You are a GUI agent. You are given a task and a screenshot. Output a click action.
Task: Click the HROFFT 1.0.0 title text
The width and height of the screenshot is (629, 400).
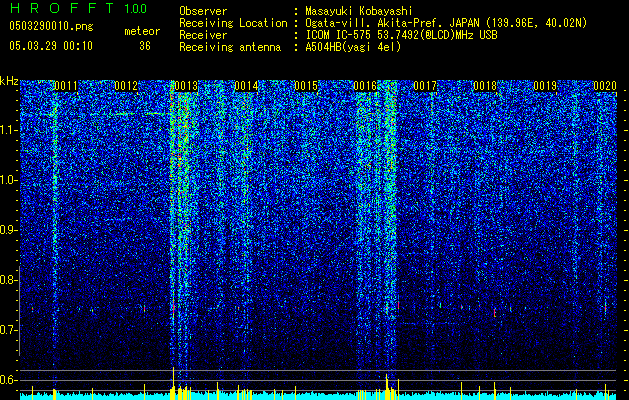pos(78,8)
